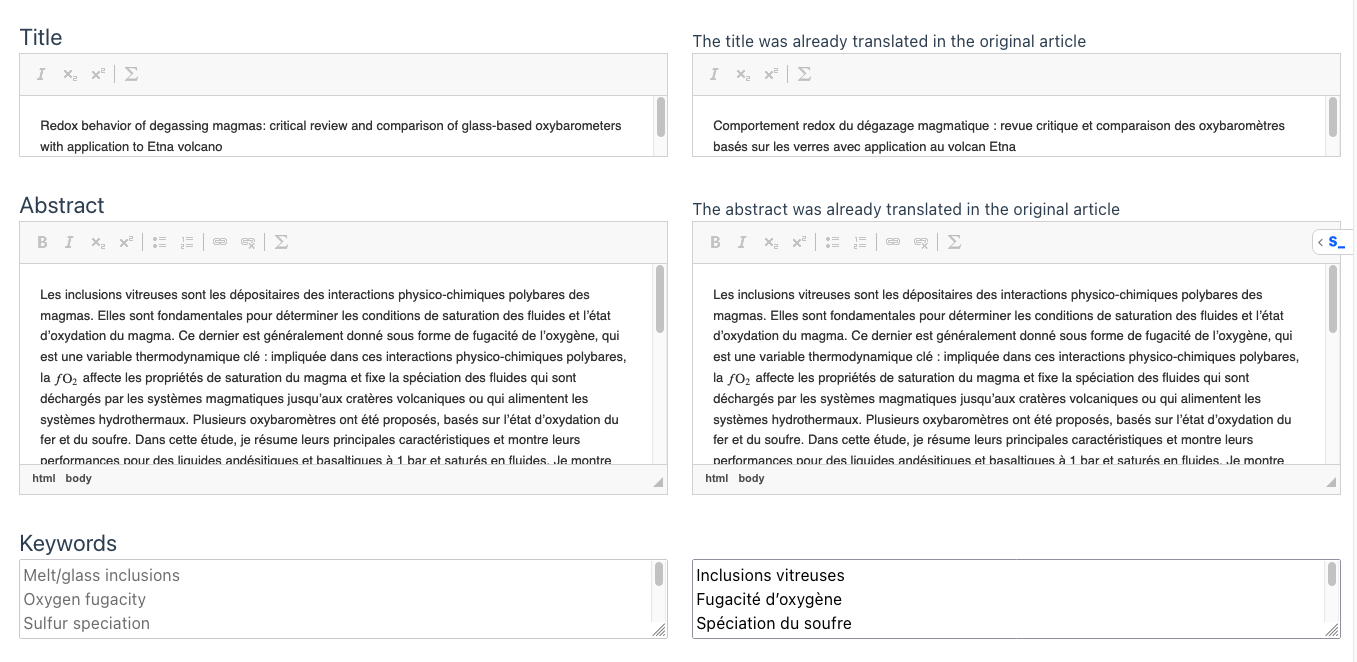Click Italic in the left Title editor toolbar
Viewport: 1357px width, 662px height.
click(41, 74)
